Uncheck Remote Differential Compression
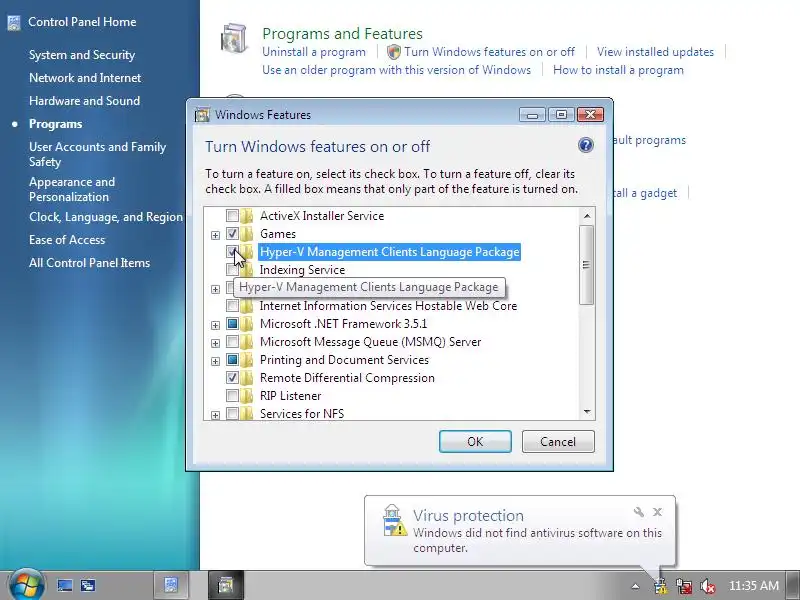 tap(232, 378)
